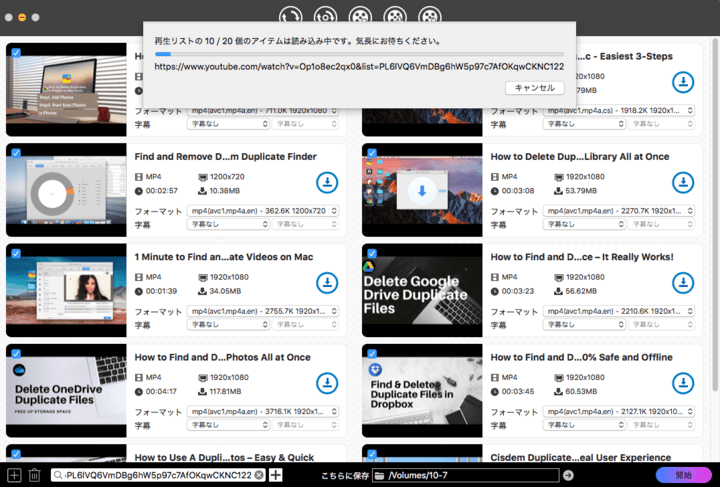
Task: Click the title How to Find and D...0% Safe and Offline
Action: tap(581, 357)
